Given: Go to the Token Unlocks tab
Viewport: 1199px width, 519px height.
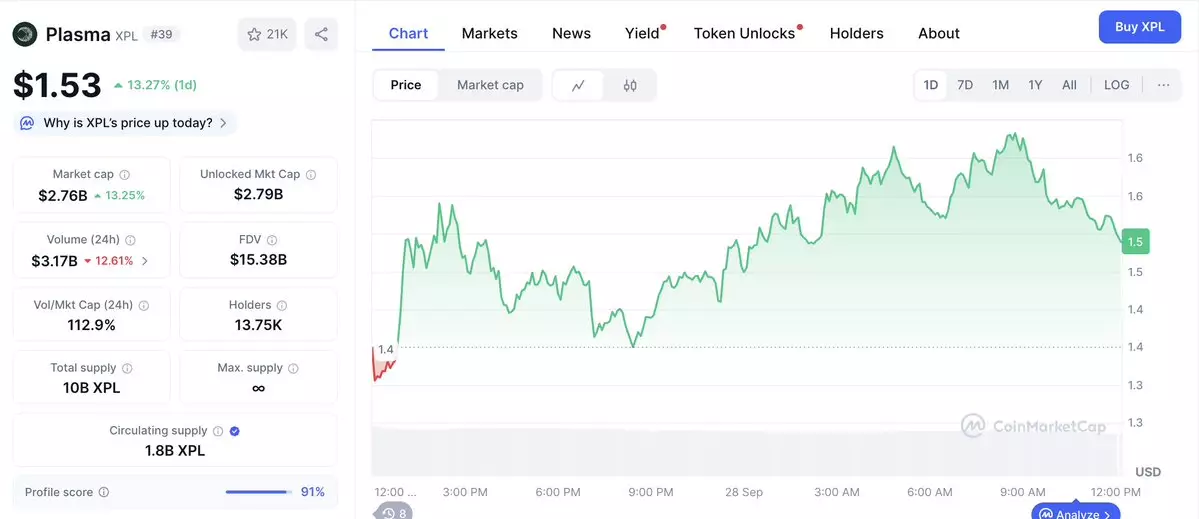Looking at the screenshot, I should pos(744,33).
